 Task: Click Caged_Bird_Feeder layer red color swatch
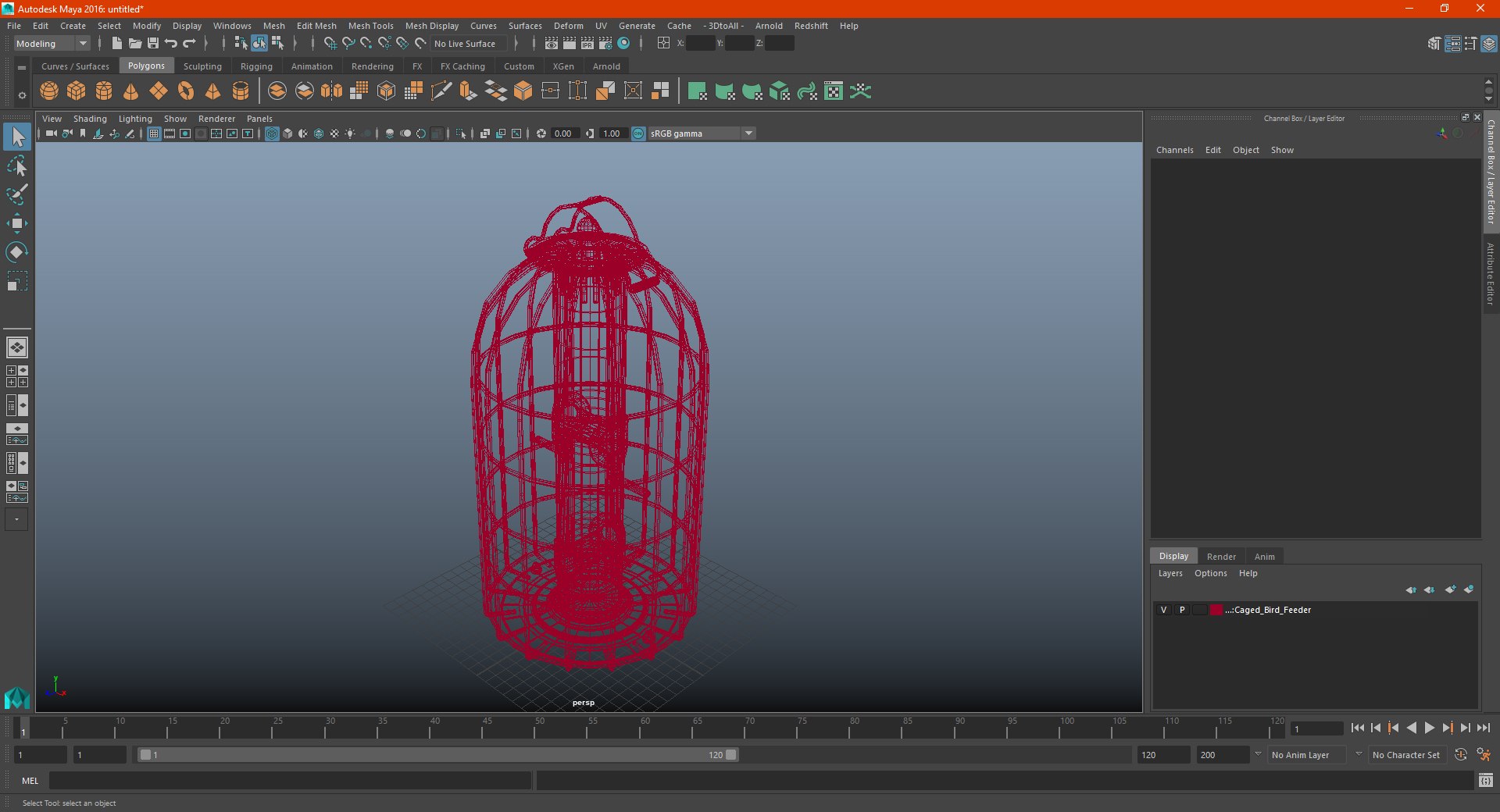click(1216, 610)
